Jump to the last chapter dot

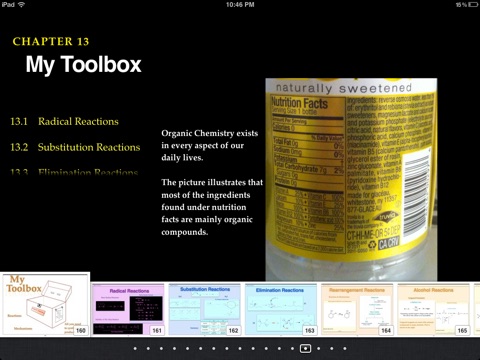(345, 349)
